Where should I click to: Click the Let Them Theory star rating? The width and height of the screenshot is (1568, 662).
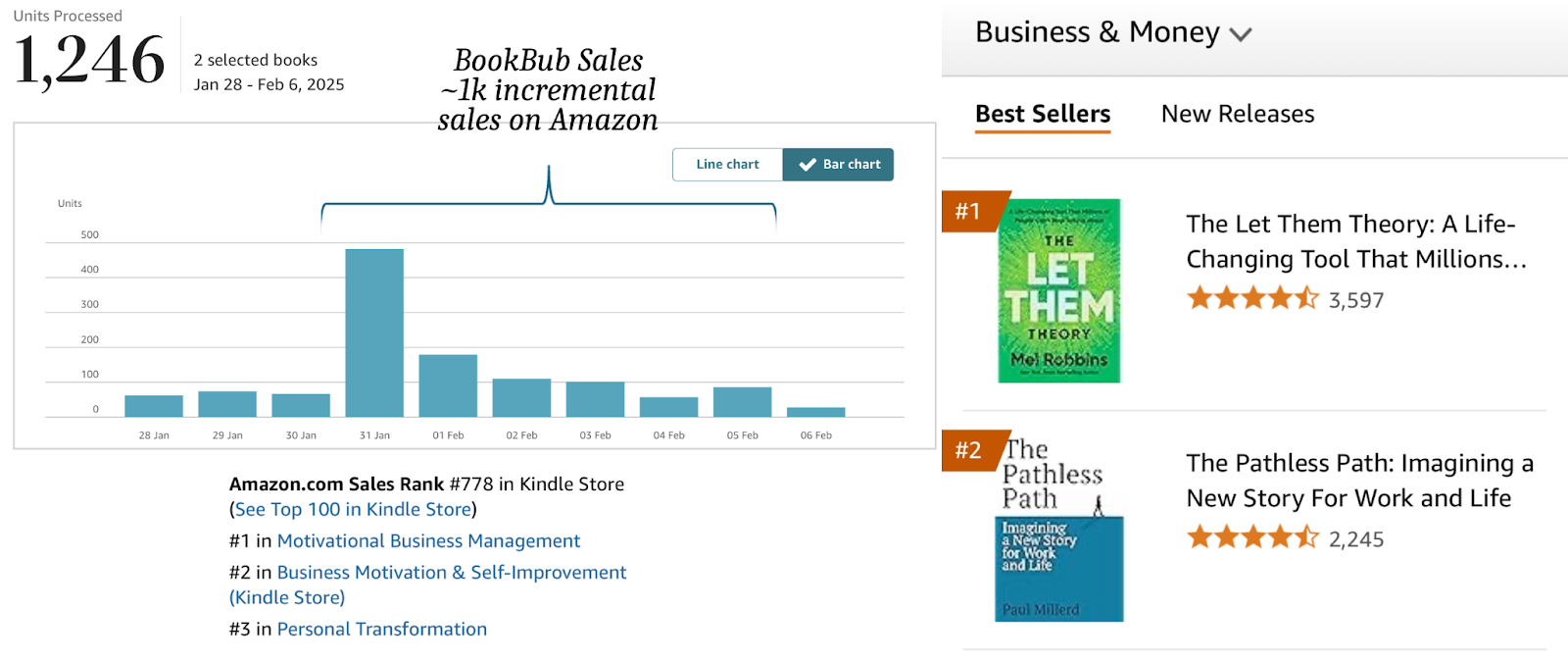click(1252, 298)
